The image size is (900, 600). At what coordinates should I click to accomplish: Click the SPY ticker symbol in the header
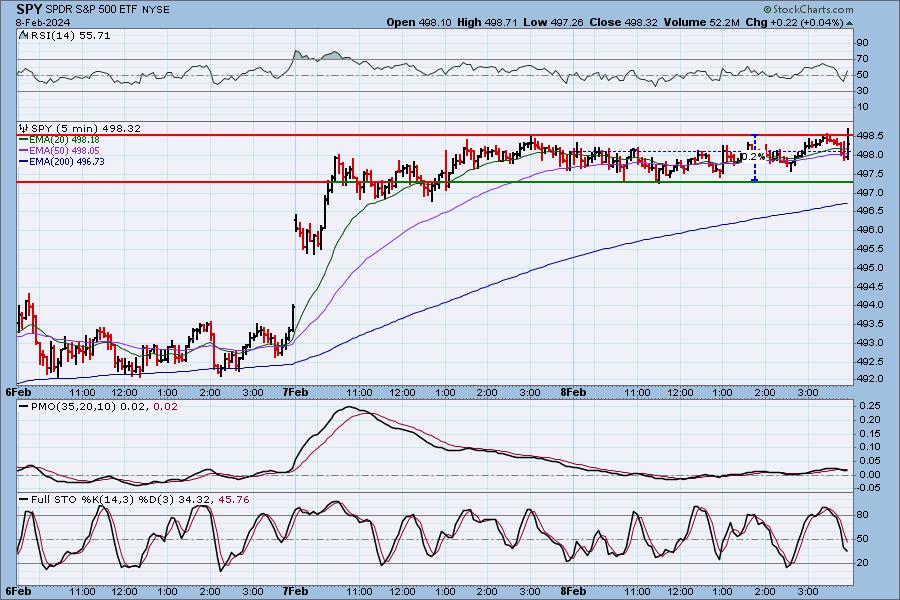[29, 9]
